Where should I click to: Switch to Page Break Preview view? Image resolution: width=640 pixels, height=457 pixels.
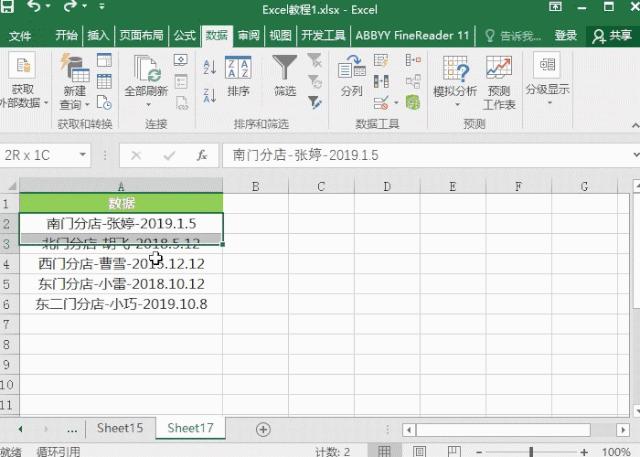(x=453, y=451)
